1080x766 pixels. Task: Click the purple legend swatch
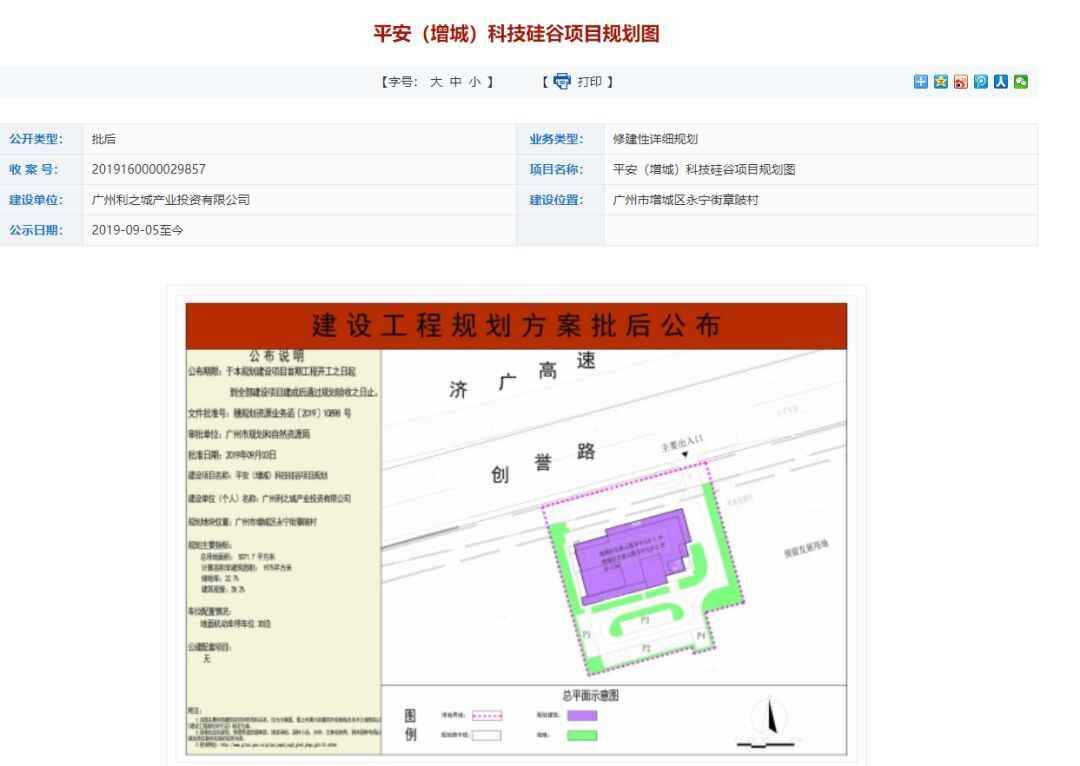[x=581, y=715]
